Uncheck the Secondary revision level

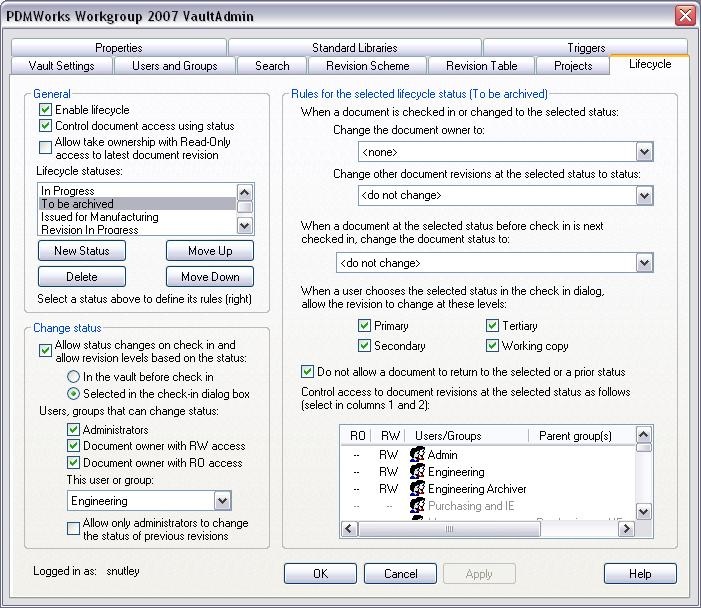click(x=364, y=346)
